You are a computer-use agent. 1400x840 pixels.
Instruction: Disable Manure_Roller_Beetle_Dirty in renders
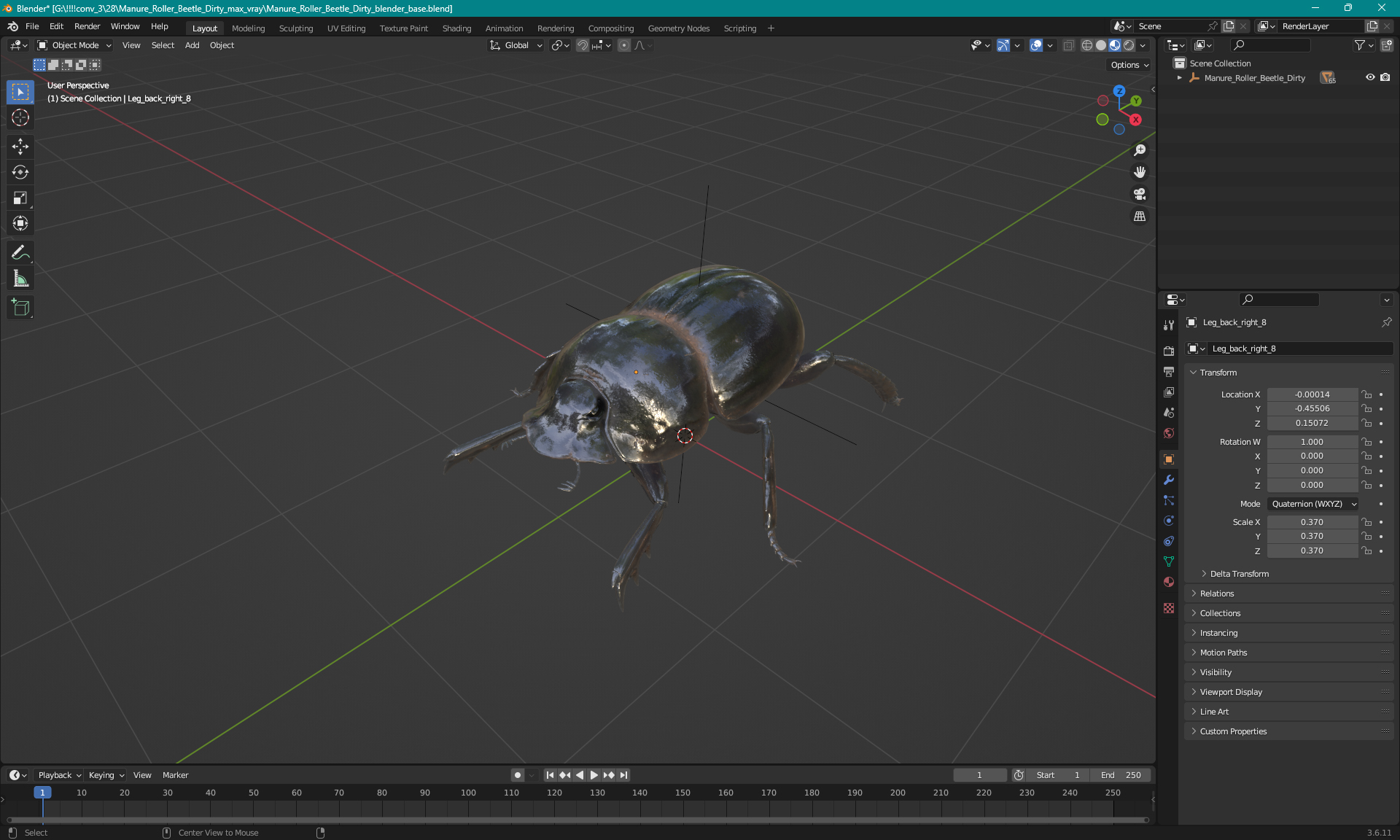point(1385,77)
